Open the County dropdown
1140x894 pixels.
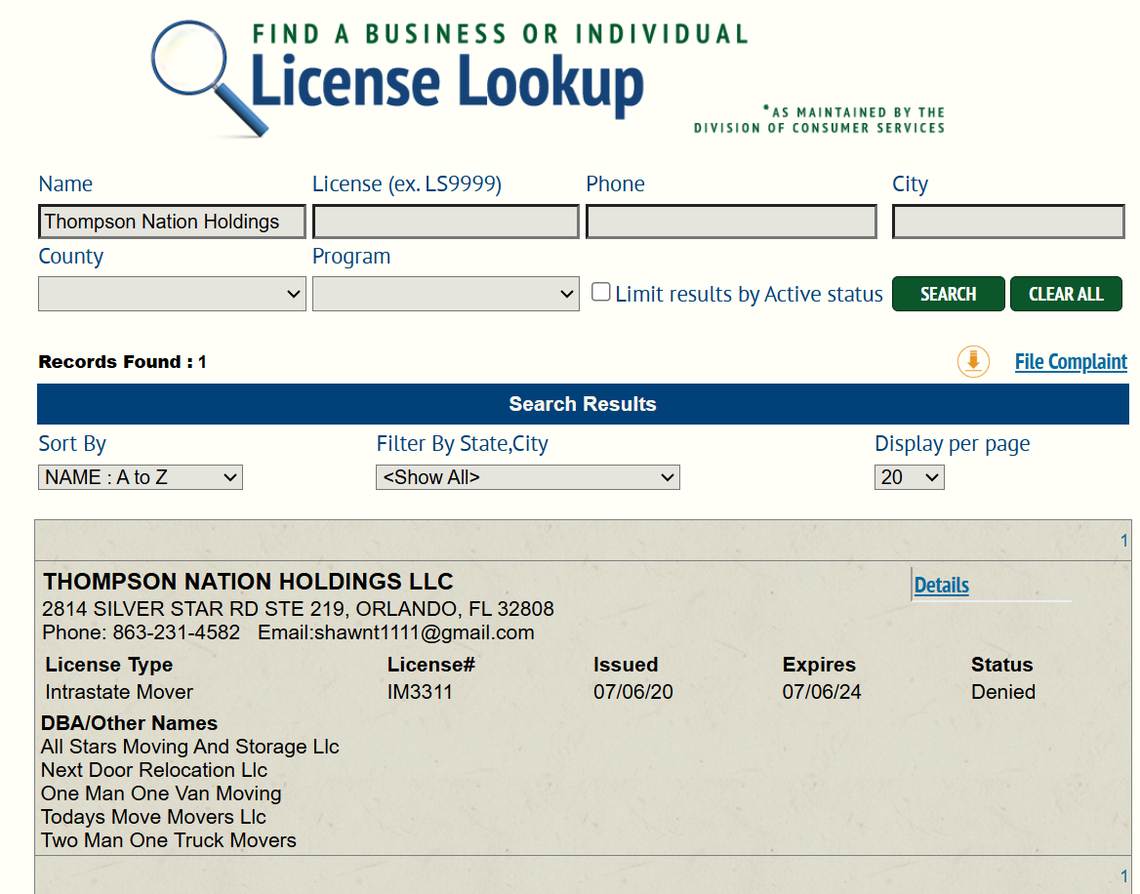[171, 293]
